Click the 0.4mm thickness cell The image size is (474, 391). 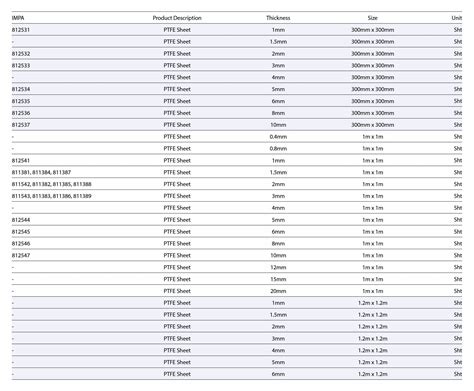[278, 137]
